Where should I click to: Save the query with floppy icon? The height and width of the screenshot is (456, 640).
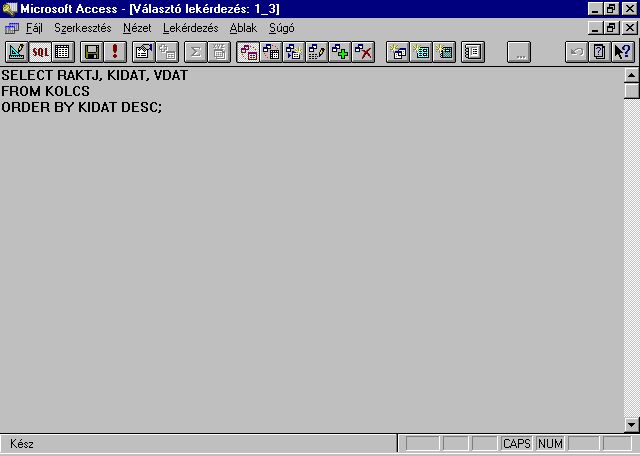click(92, 52)
